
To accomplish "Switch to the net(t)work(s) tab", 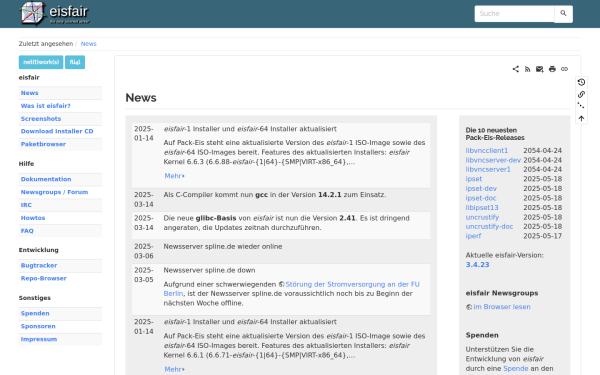I will click(x=41, y=62).
